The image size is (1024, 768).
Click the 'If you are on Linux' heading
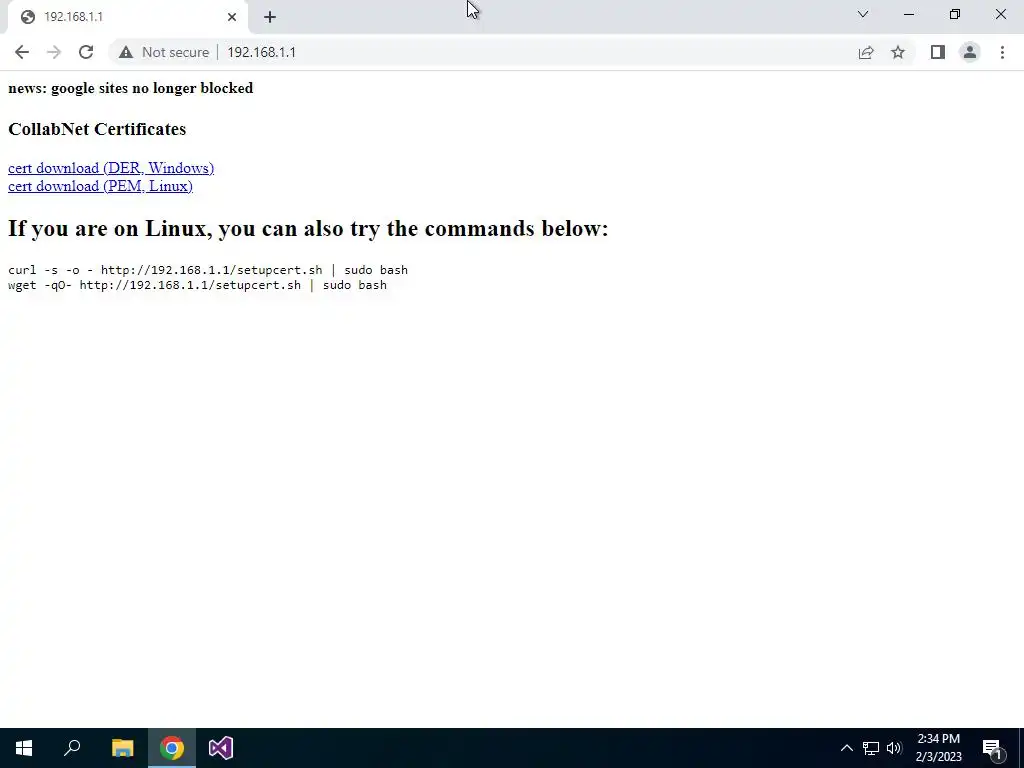pos(308,229)
